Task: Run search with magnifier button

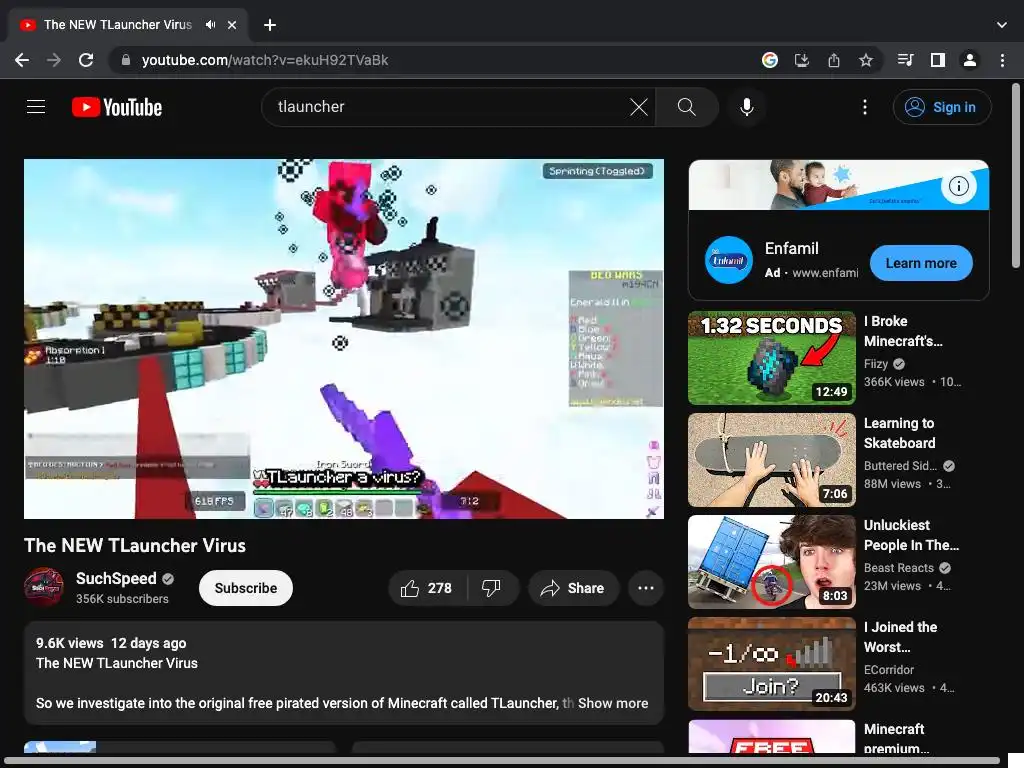Action: pos(686,106)
